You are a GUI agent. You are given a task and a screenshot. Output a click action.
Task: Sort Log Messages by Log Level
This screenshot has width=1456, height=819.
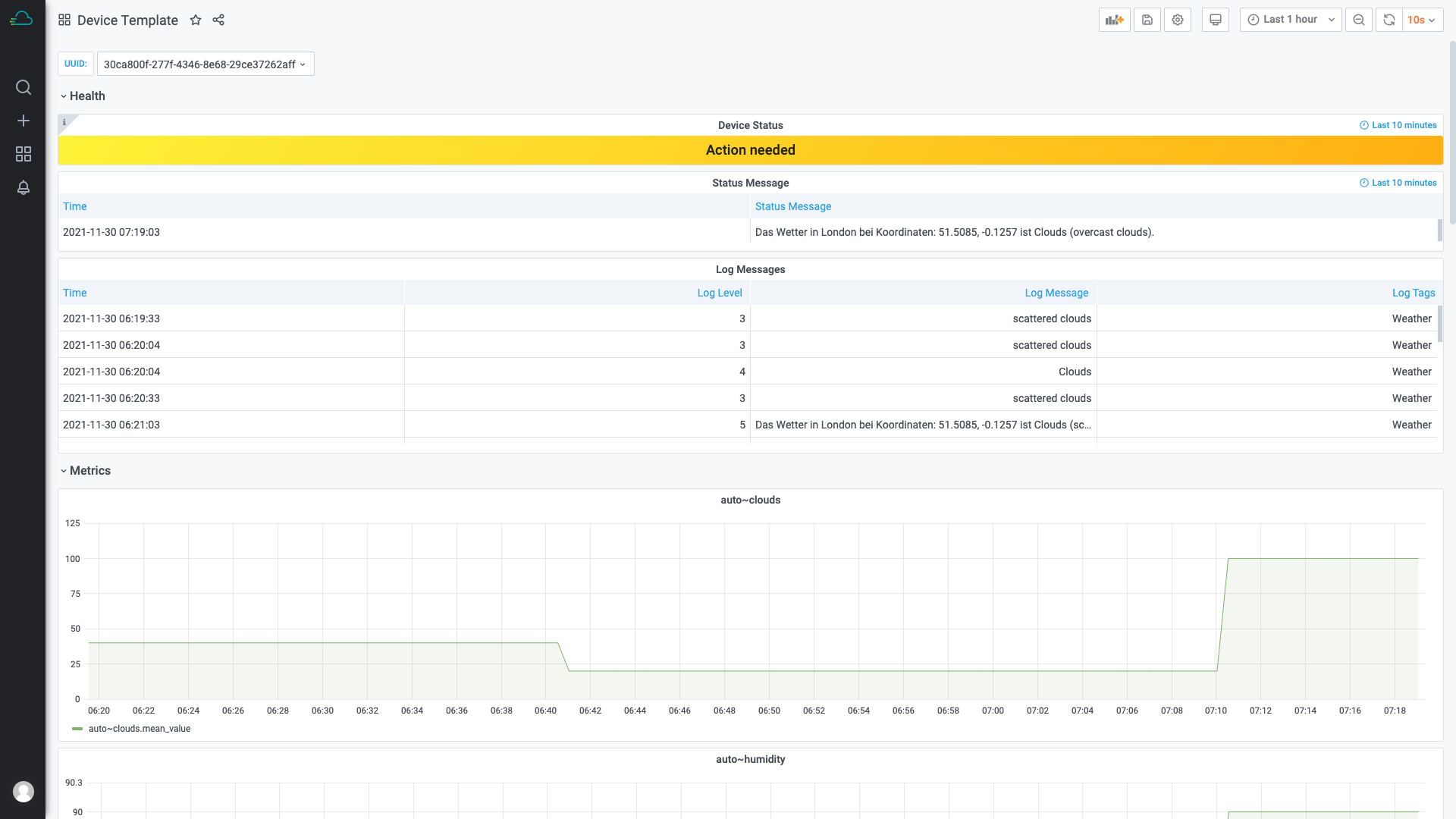click(x=719, y=293)
